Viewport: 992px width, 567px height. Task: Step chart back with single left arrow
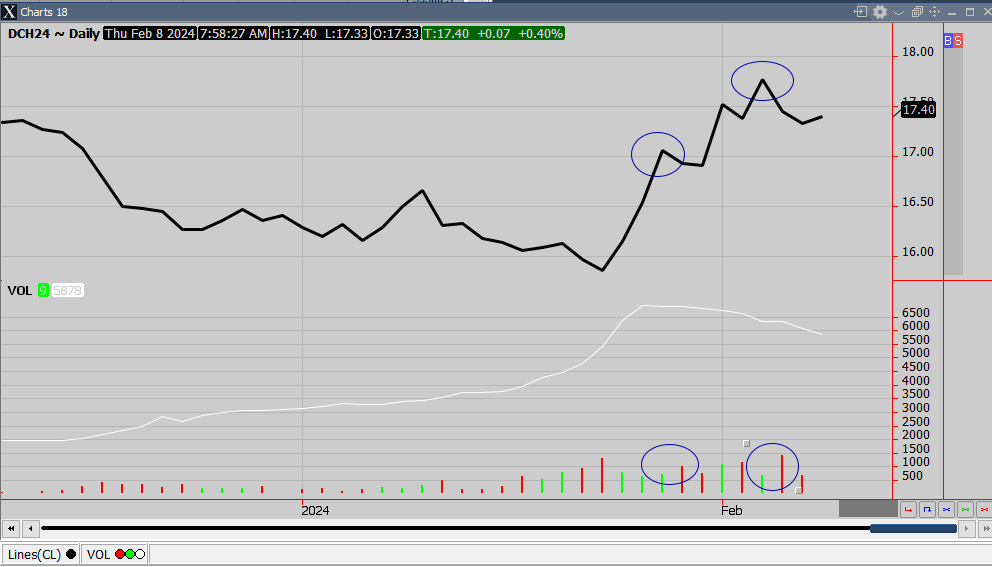(x=31, y=528)
